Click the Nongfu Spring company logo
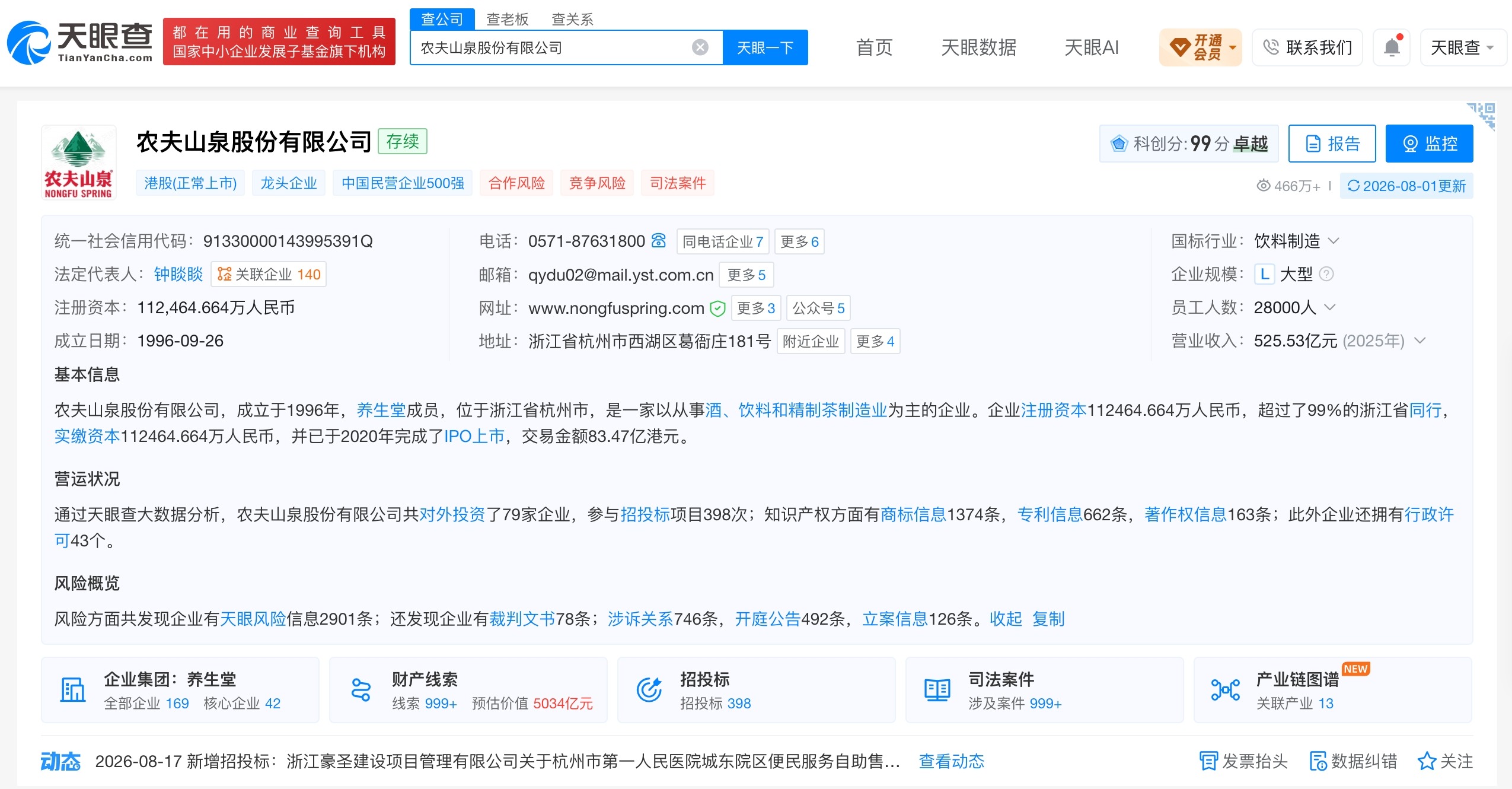 (78, 163)
